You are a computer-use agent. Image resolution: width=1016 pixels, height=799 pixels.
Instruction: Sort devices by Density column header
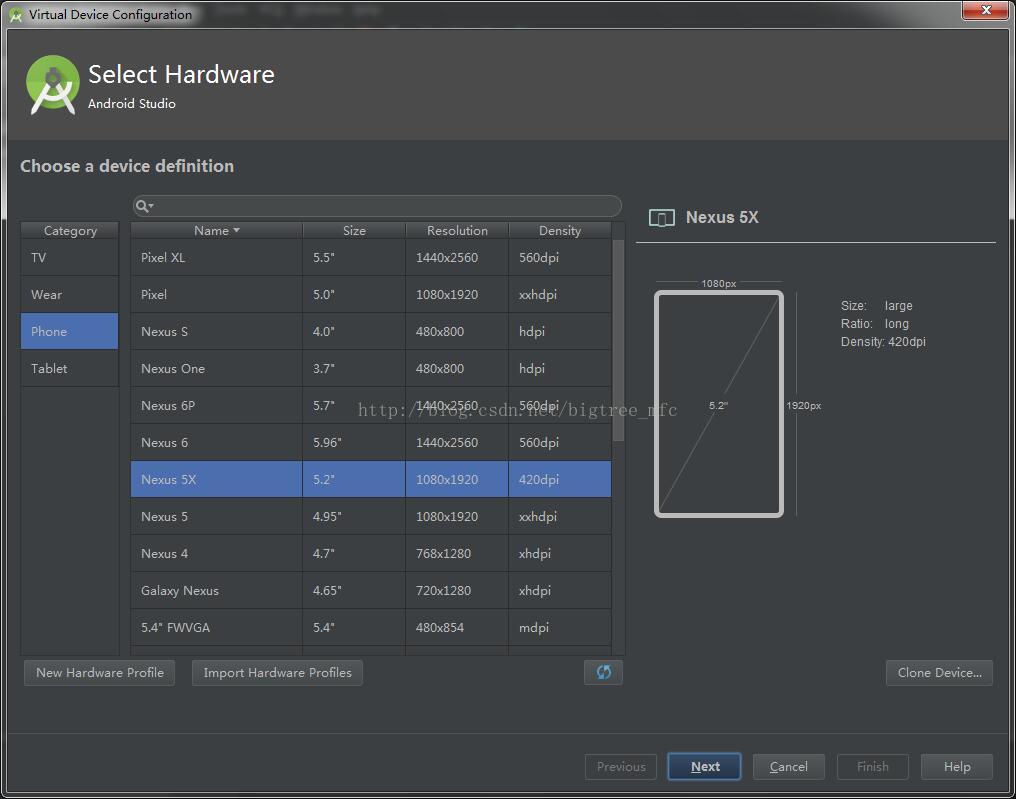point(560,231)
